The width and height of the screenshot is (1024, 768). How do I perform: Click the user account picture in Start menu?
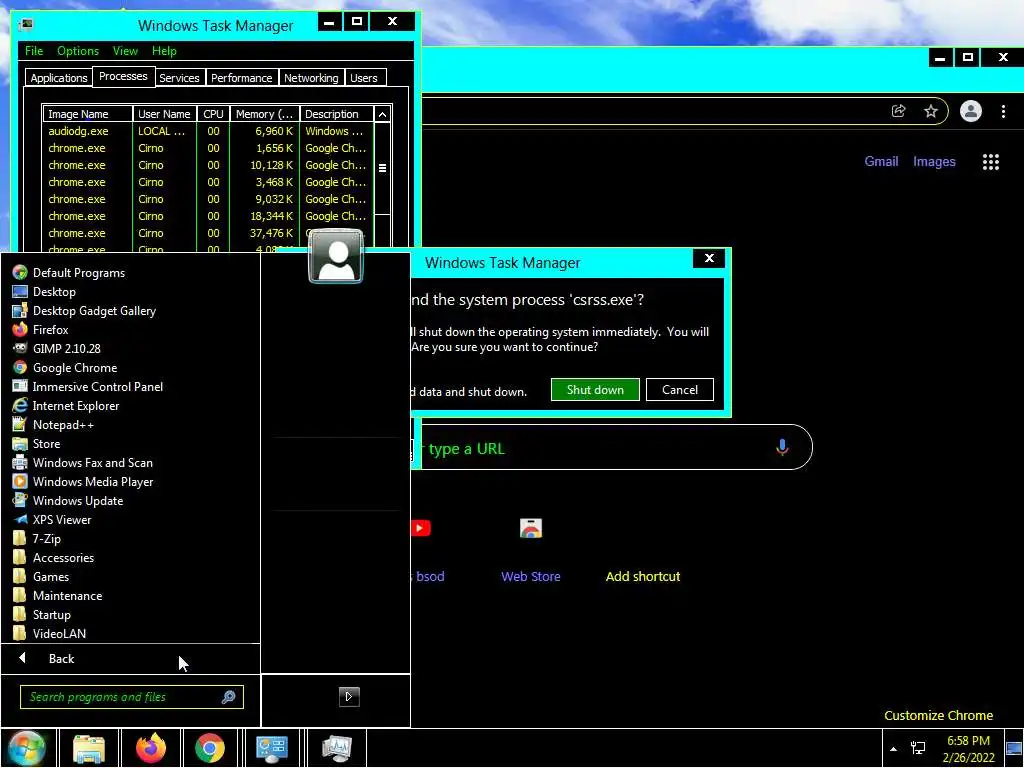click(336, 255)
